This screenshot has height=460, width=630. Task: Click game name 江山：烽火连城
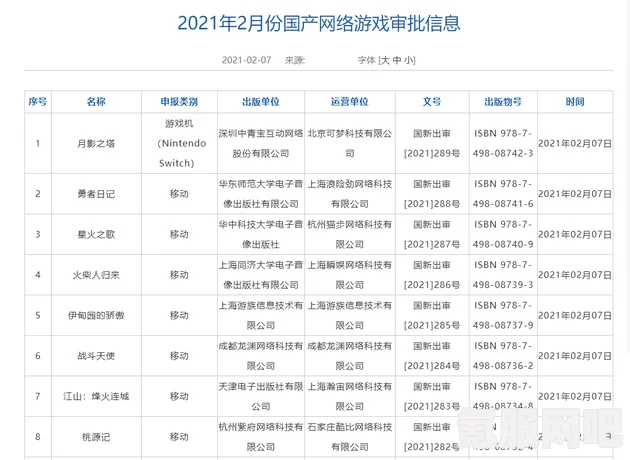(96, 397)
